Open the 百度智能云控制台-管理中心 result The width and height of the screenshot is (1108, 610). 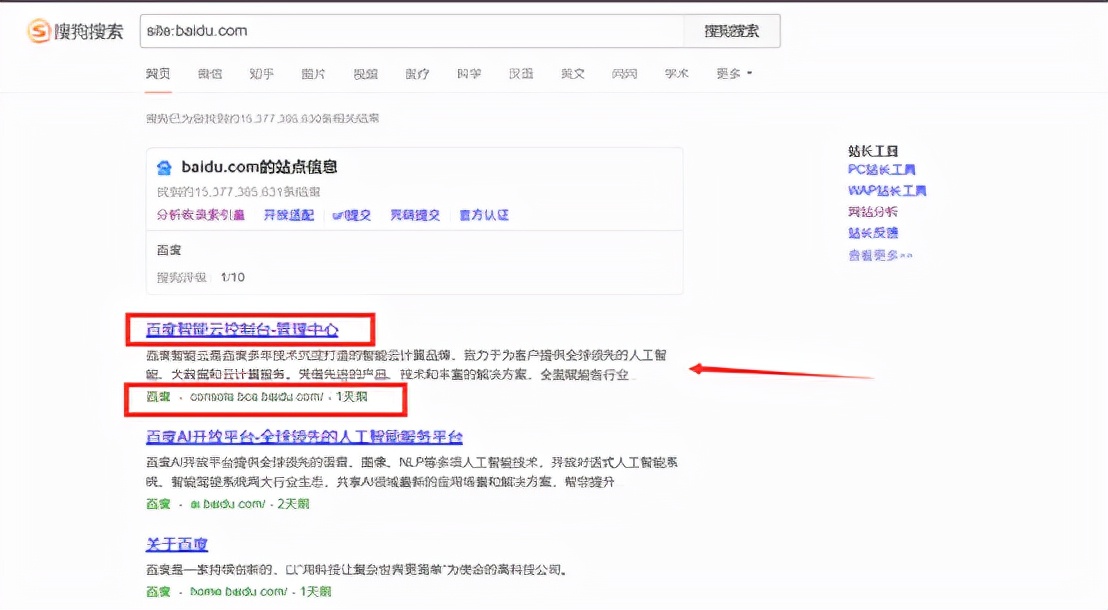(242, 329)
